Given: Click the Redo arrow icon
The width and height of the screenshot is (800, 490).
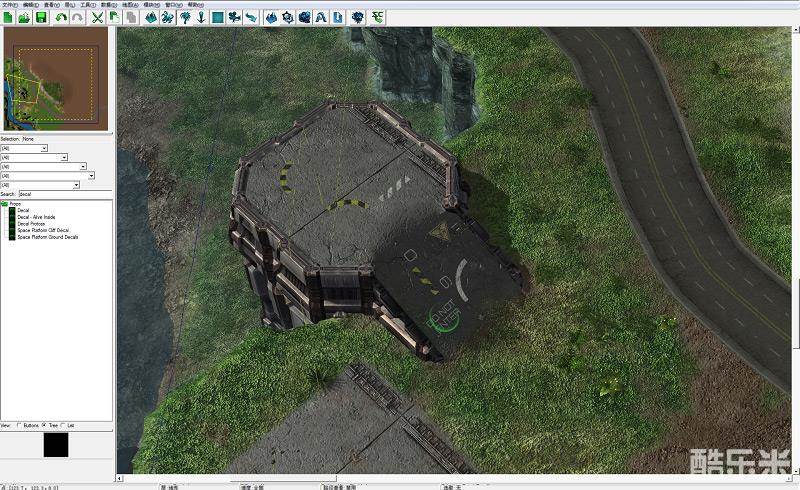Looking at the screenshot, I should [77, 17].
